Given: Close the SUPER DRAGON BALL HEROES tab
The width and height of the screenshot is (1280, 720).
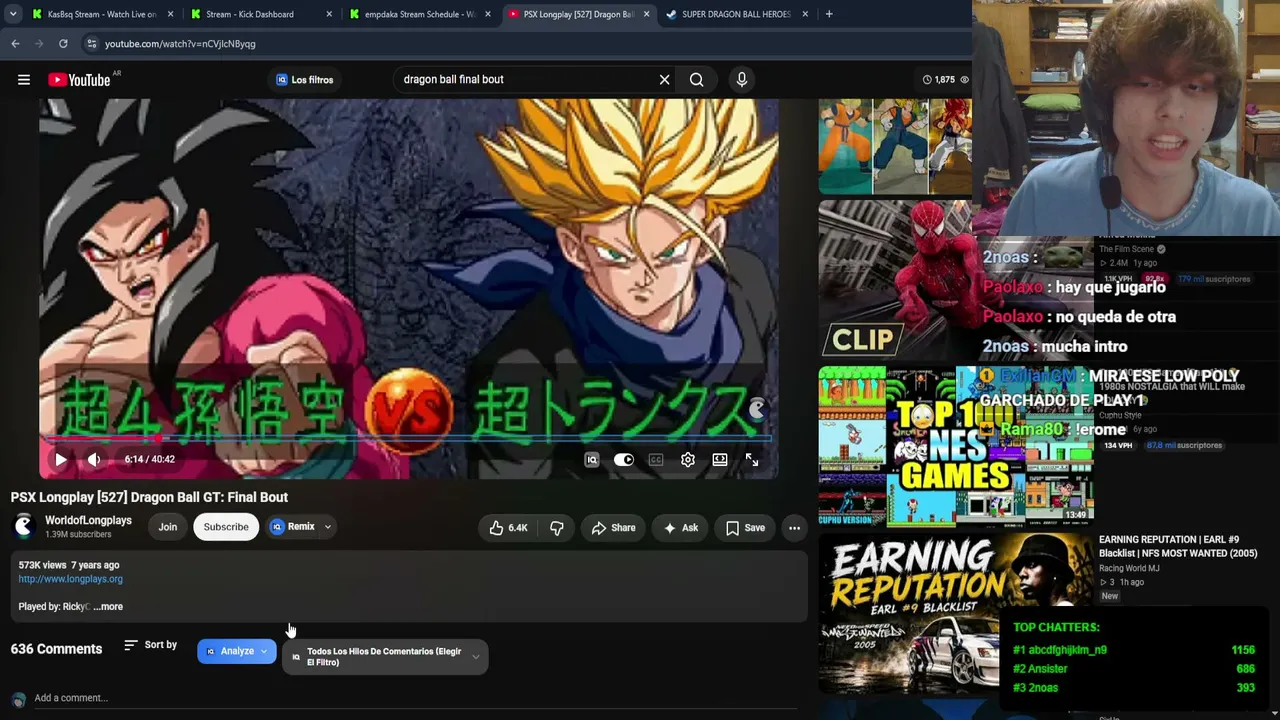Looking at the screenshot, I should (805, 14).
